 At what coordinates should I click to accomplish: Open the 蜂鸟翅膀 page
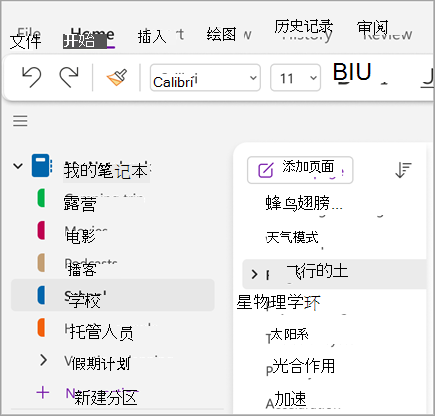(x=304, y=203)
